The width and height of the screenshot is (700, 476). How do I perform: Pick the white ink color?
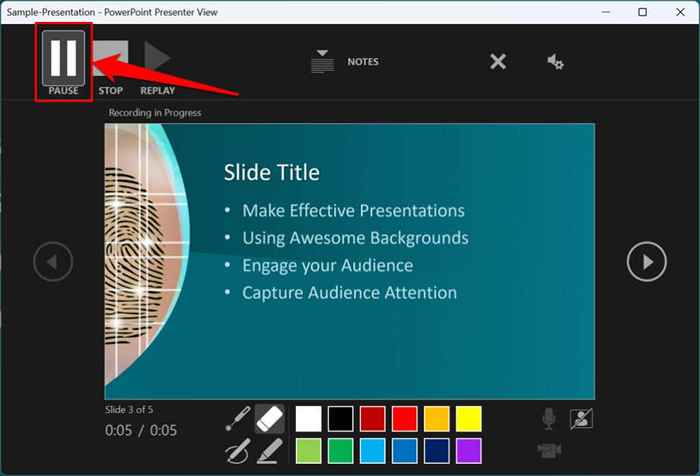308,418
